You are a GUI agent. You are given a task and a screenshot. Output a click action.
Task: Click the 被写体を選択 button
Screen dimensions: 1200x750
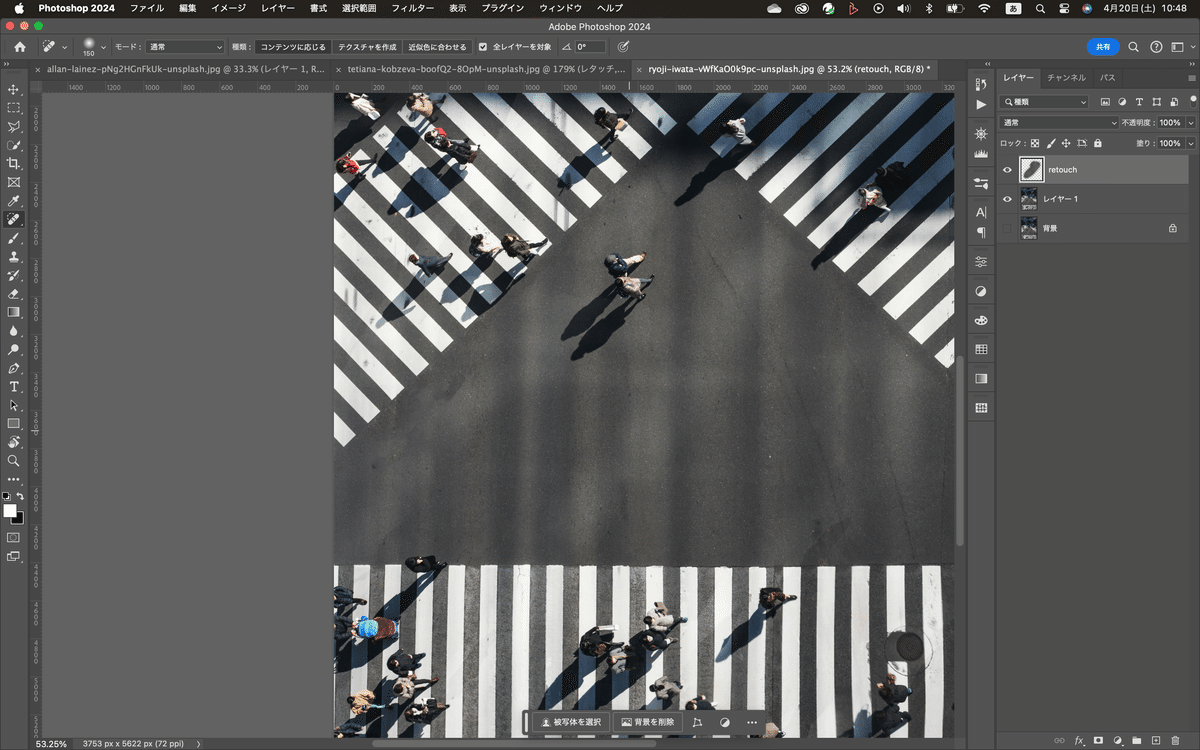point(570,722)
